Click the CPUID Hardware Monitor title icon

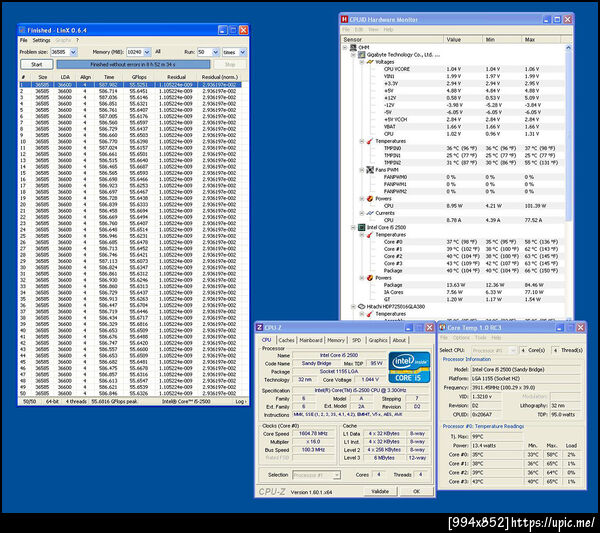pyautogui.click(x=344, y=19)
